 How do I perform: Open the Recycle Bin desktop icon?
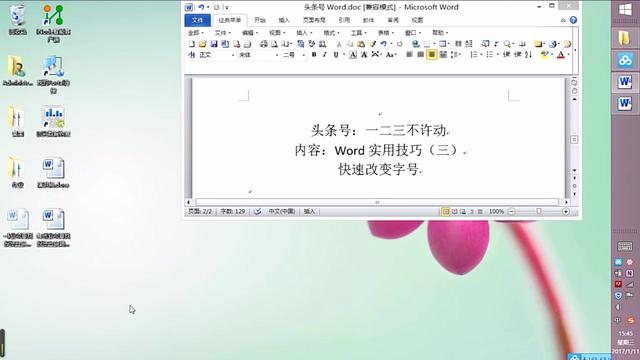point(18,20)
